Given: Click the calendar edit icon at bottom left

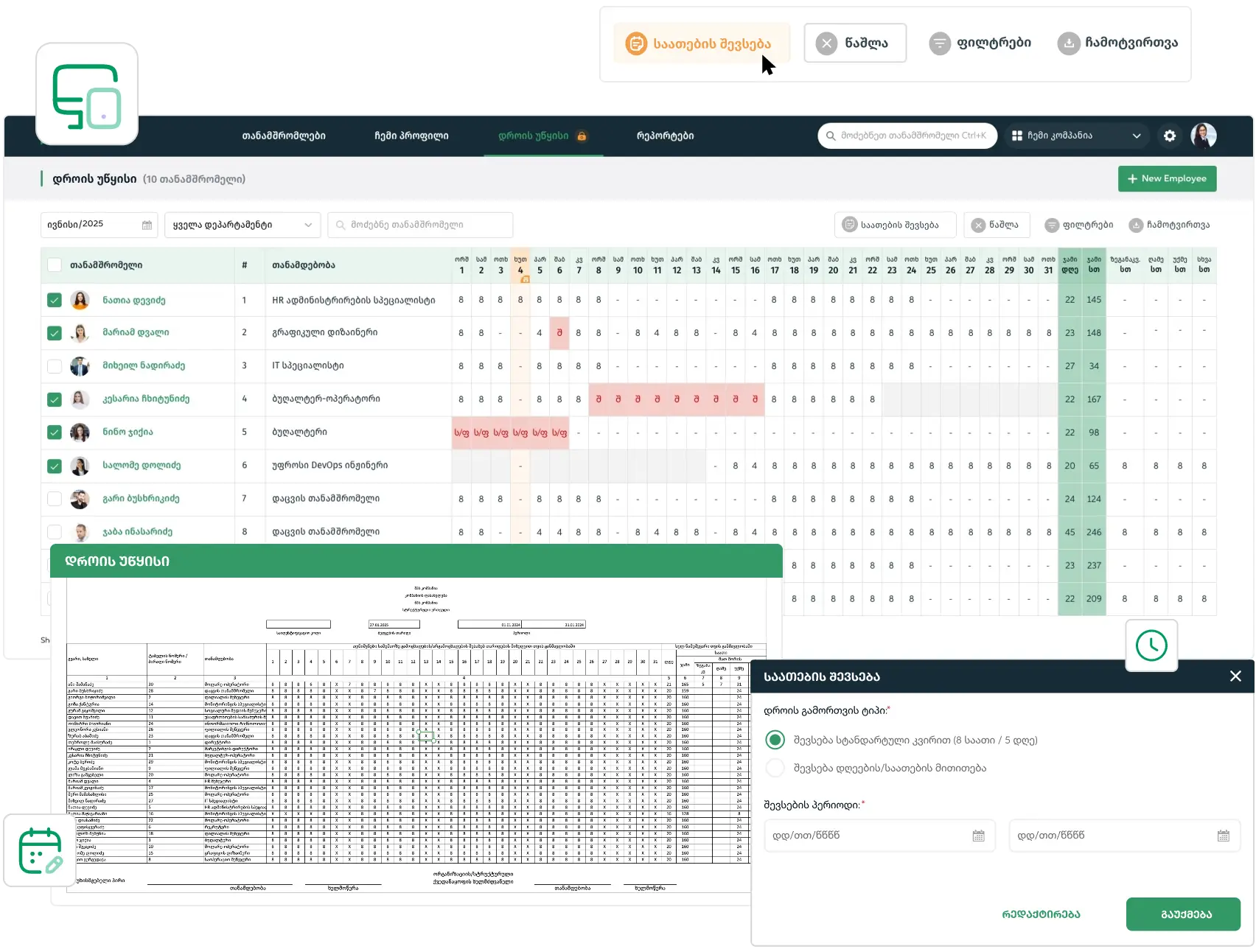Looking at the screenshot, I should 40,851.
